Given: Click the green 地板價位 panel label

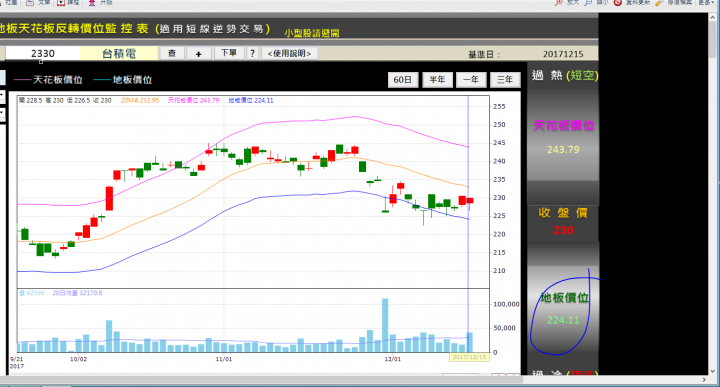Looking at the screenshot, I should [x=564, y=298].
